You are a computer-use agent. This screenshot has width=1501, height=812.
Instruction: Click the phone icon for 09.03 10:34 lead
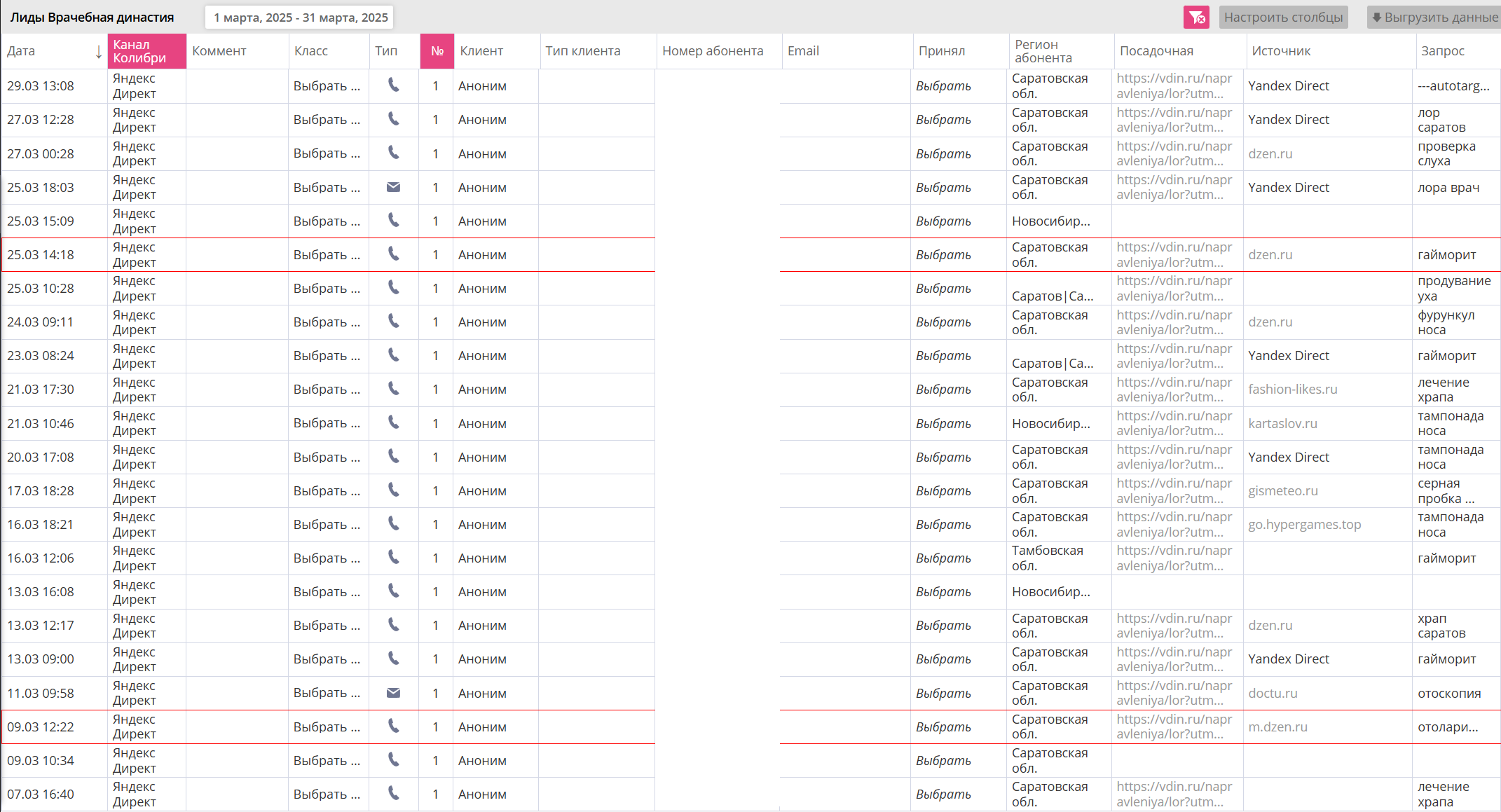click(x=394, y=760)
